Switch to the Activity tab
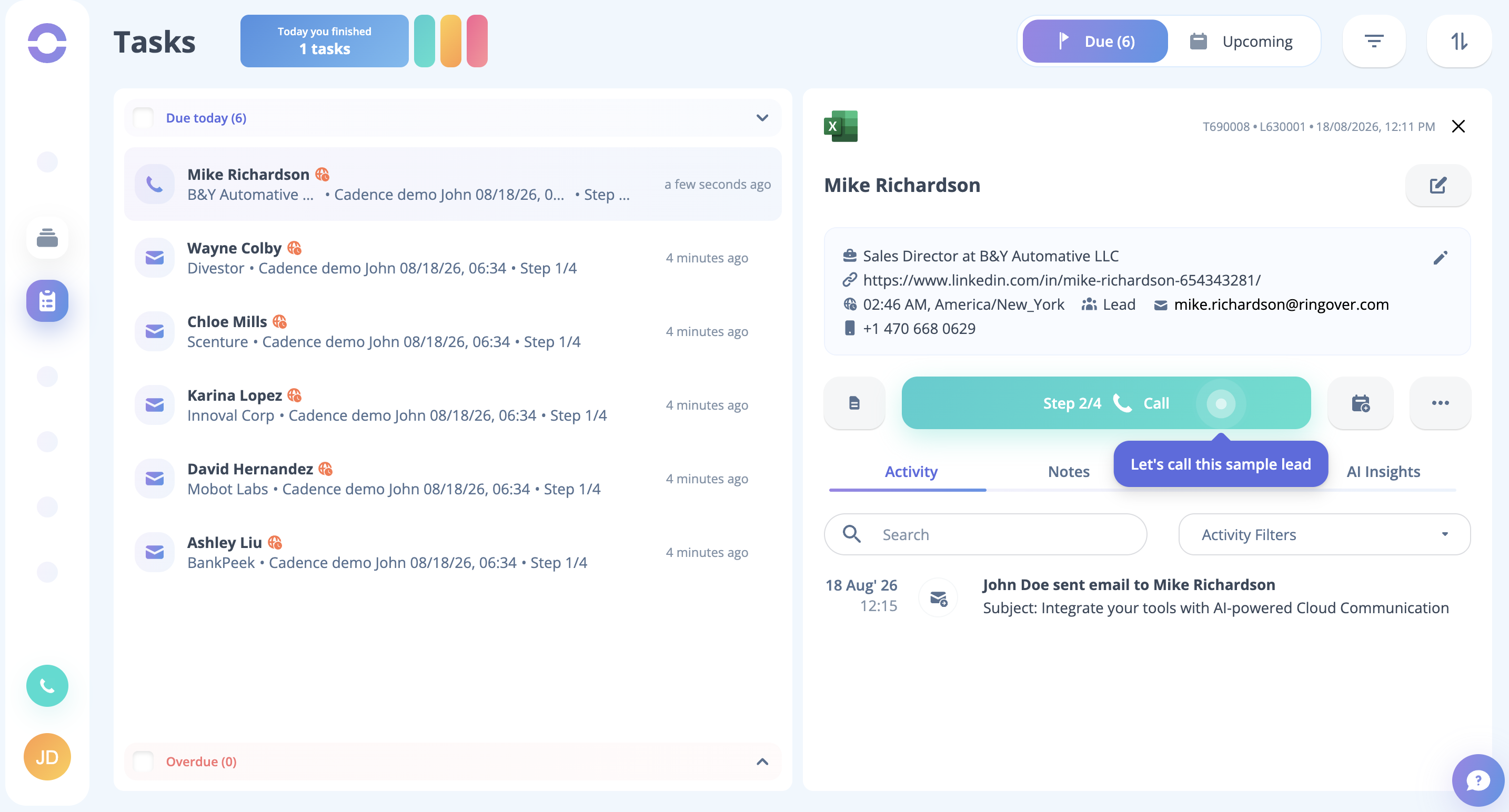 pos(911,471)
